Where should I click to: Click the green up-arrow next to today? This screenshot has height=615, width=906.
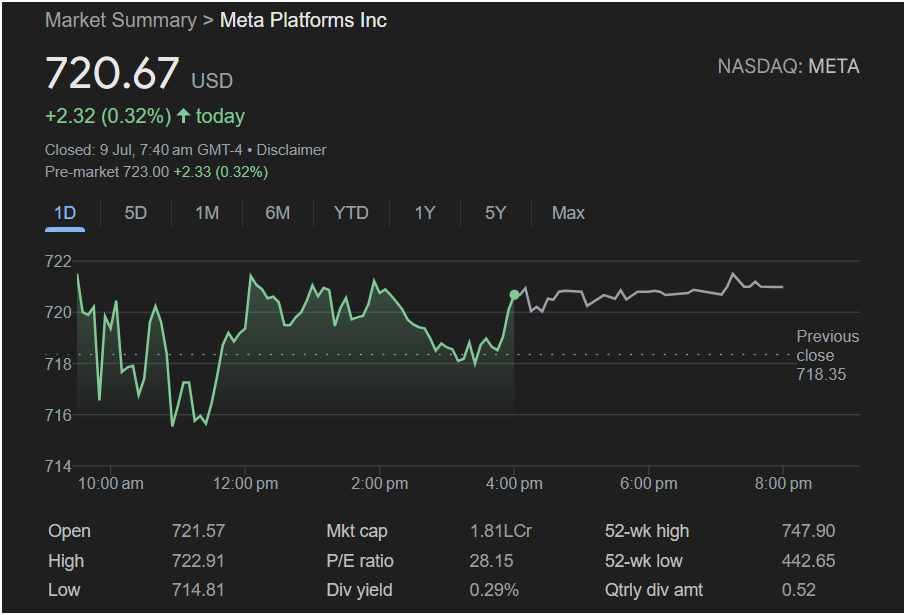tap(183, 116)
